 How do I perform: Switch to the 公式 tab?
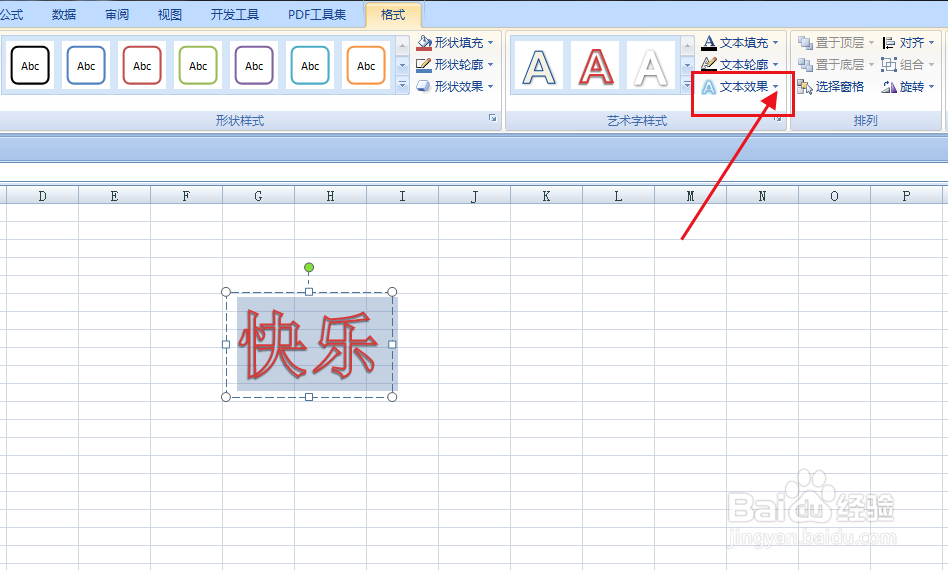11,15
